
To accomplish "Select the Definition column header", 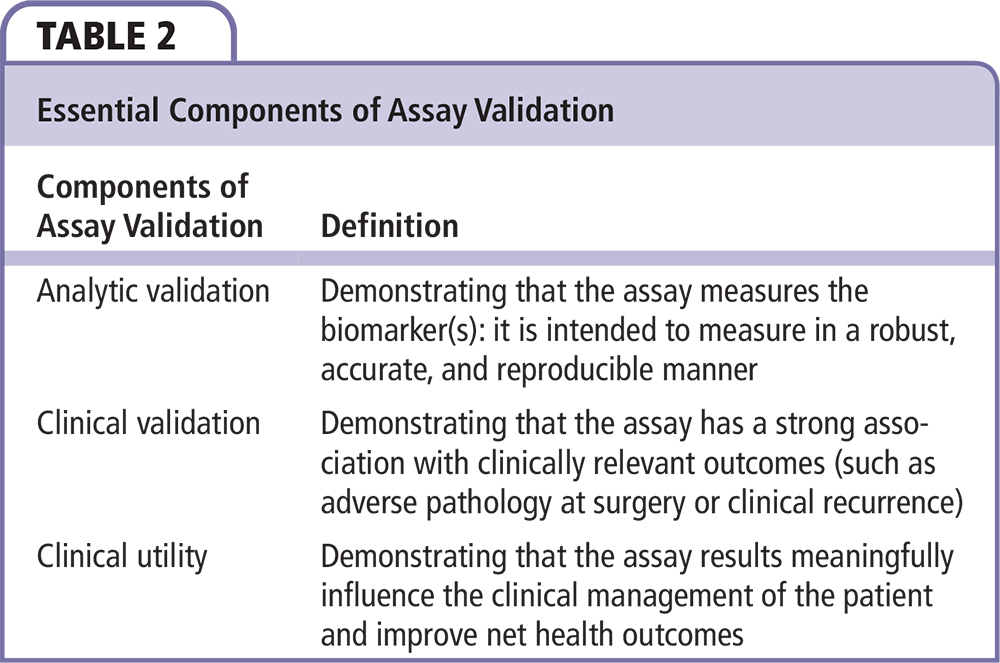I will [389, 225].
